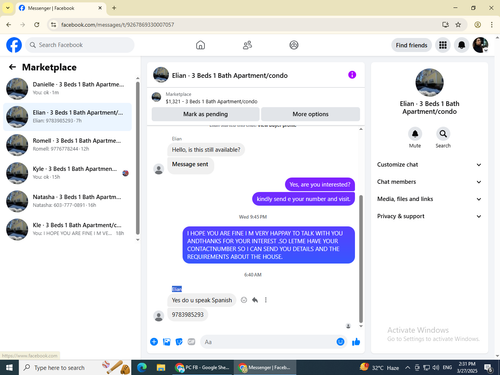Open the account profile picture menu
Viewport: 500px width, 375px height.
tap(480, 45)
